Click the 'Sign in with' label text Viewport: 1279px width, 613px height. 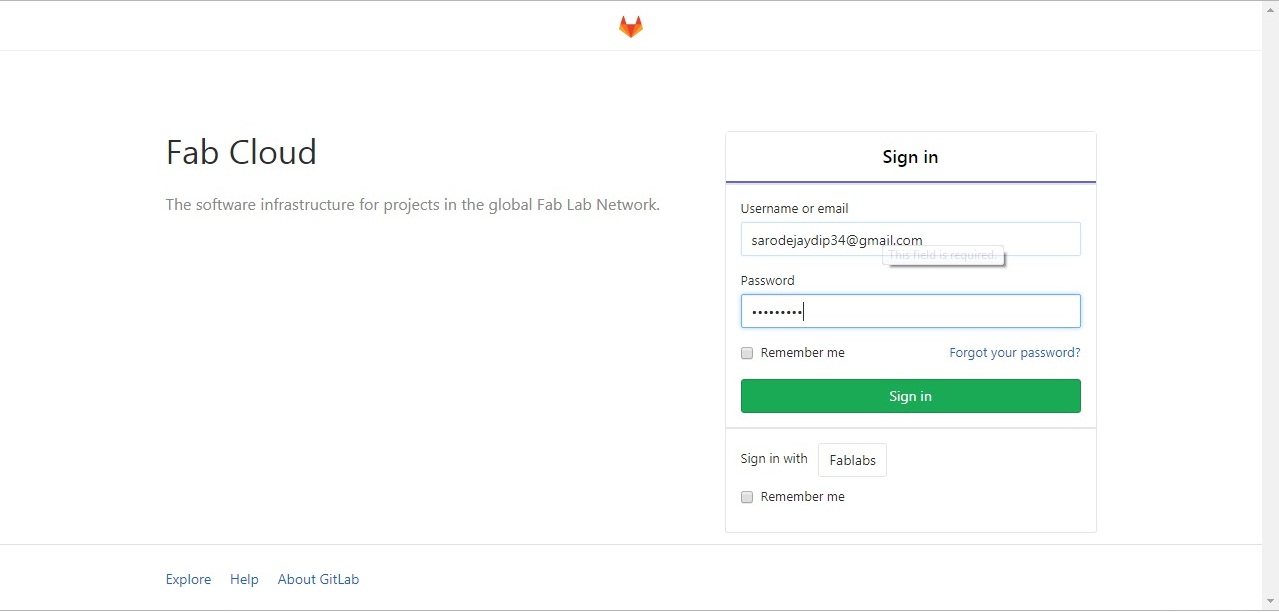[774, 459]
